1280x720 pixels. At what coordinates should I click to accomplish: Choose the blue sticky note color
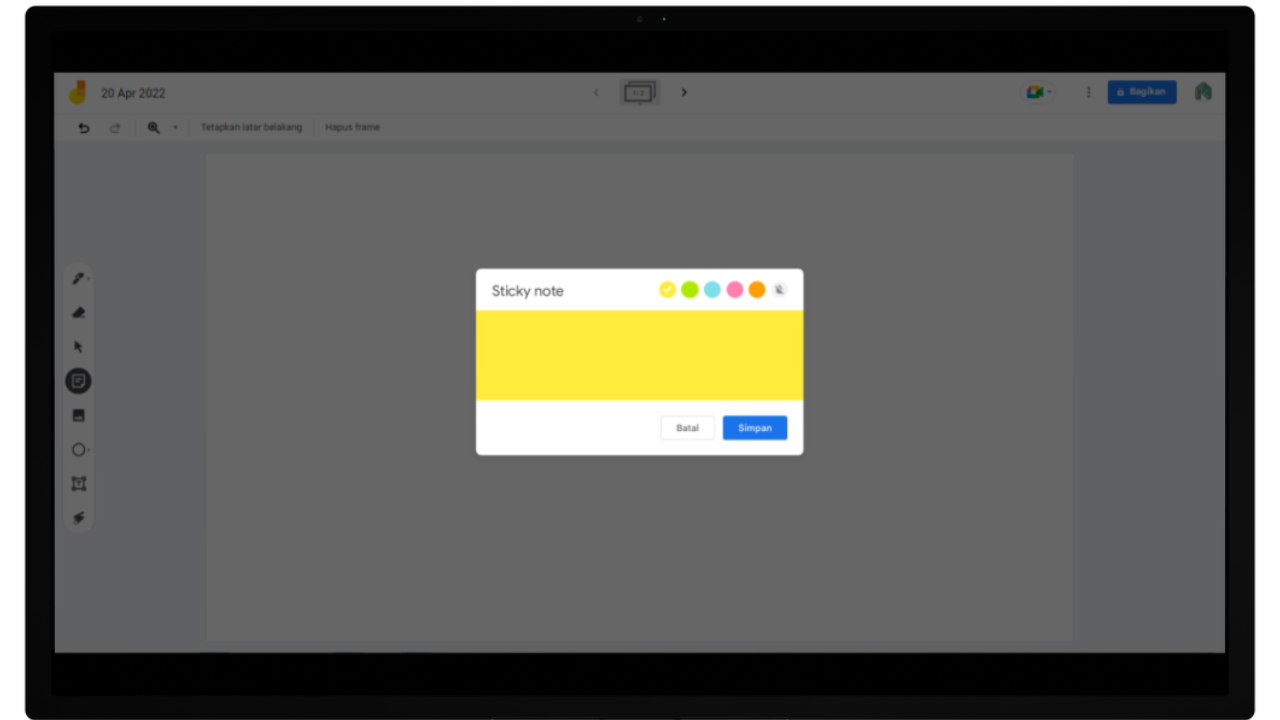712,290
